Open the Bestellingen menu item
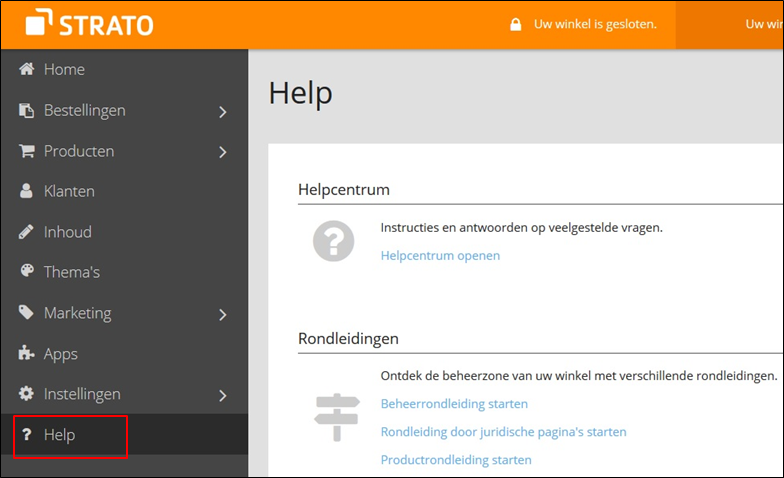Viewport: 784px width, 478px height. [124, 110]
